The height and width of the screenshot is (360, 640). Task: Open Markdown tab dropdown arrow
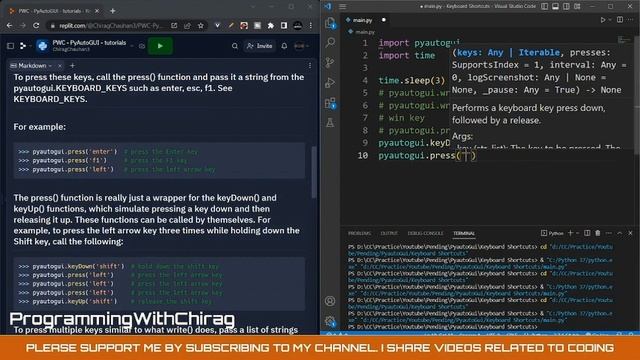point(50,66)
